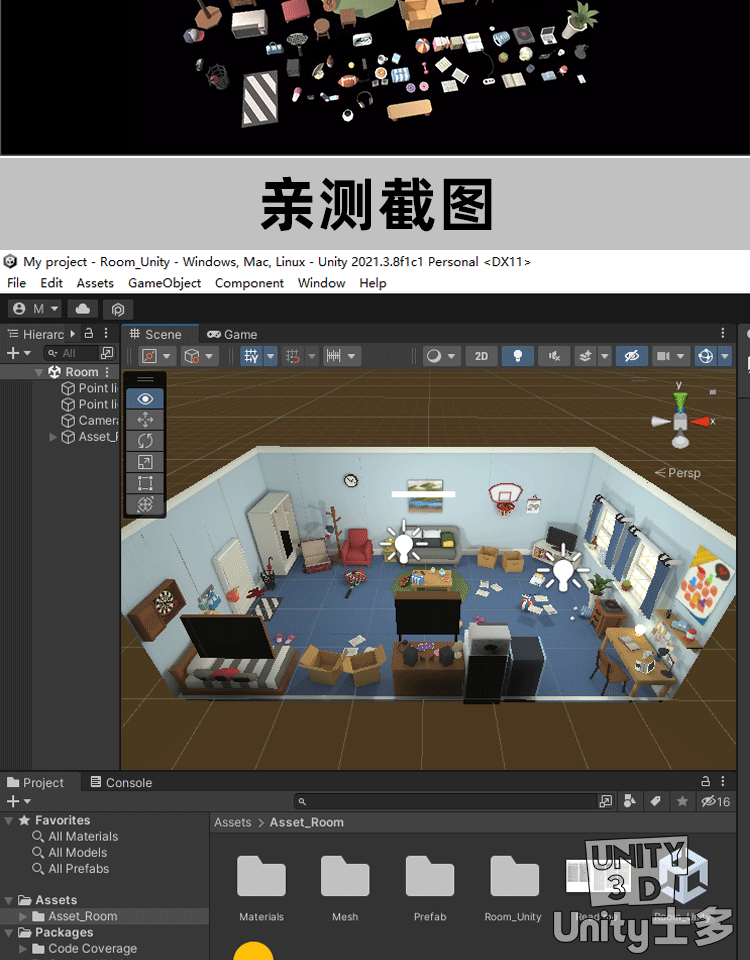Switch to the Console tab
This screenshot has height=960, width=750.
coord(121,782)
